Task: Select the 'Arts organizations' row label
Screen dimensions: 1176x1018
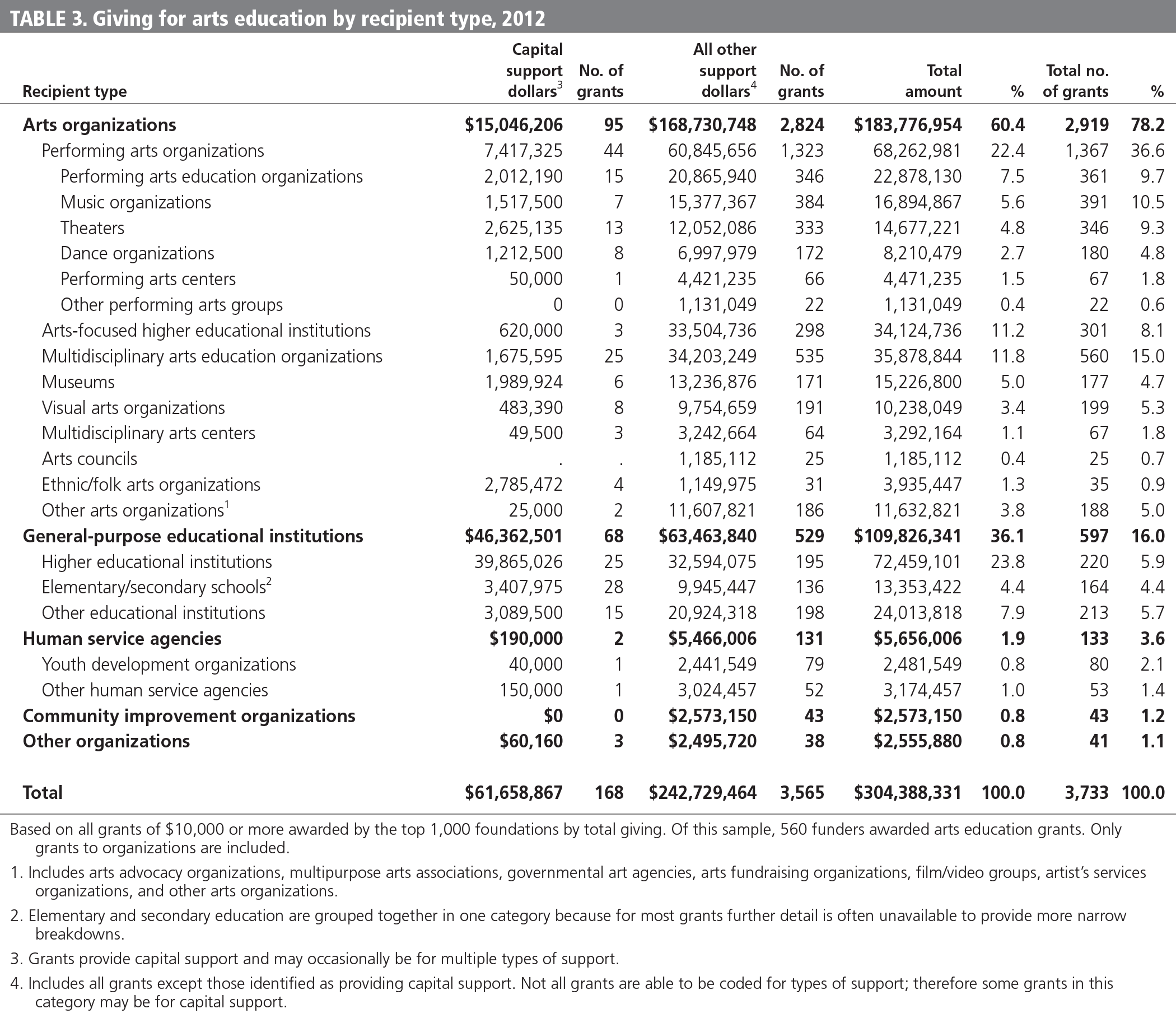Action: click(x=99, y=125)
